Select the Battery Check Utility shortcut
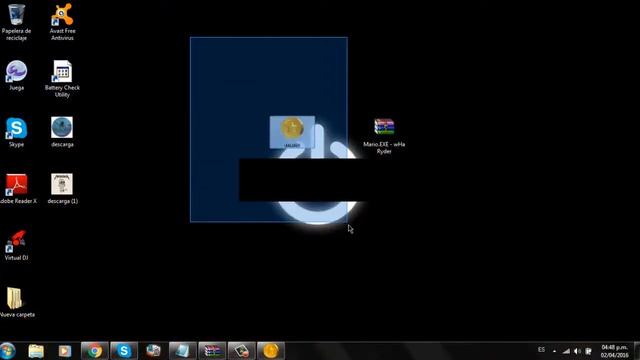 (62, 78)
